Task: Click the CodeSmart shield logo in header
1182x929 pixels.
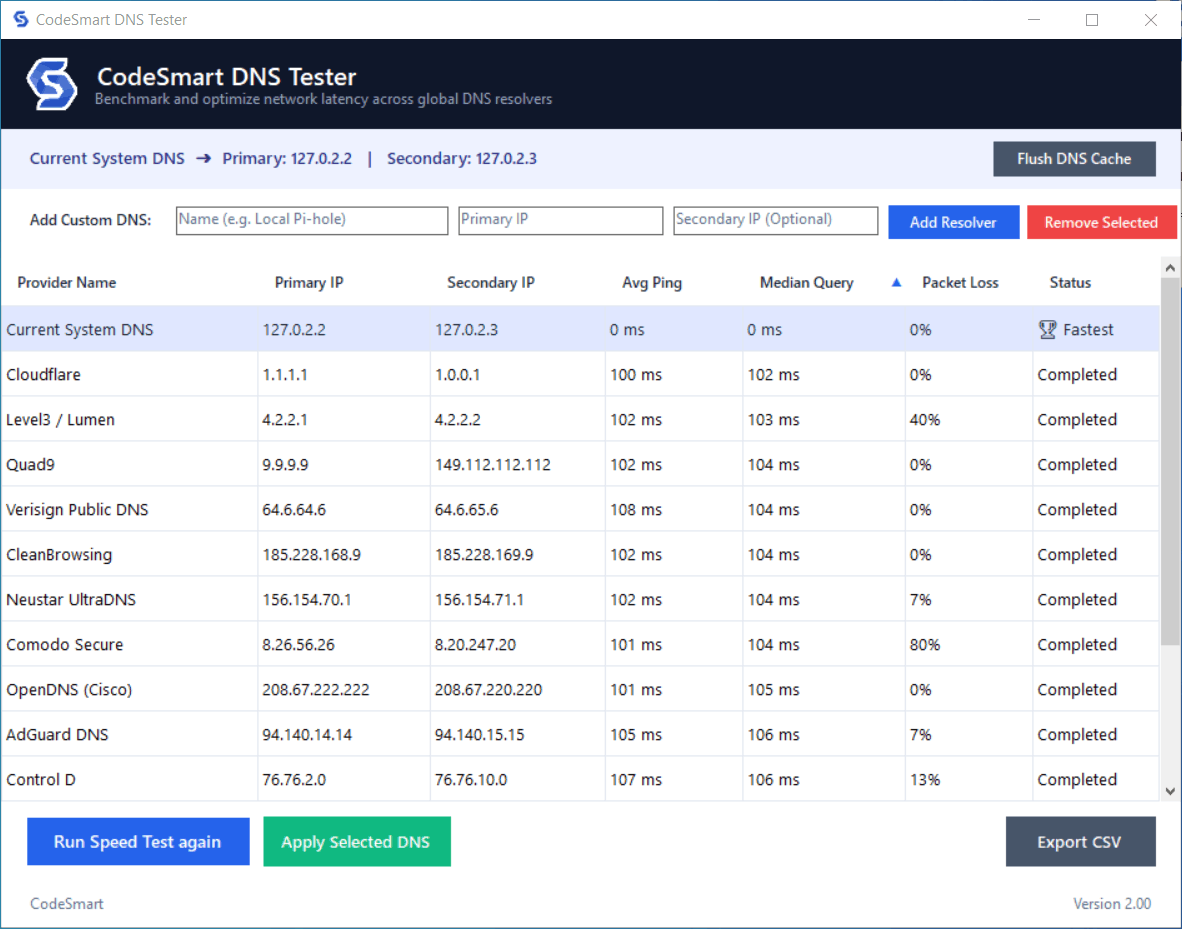Action: coord(52,84)
